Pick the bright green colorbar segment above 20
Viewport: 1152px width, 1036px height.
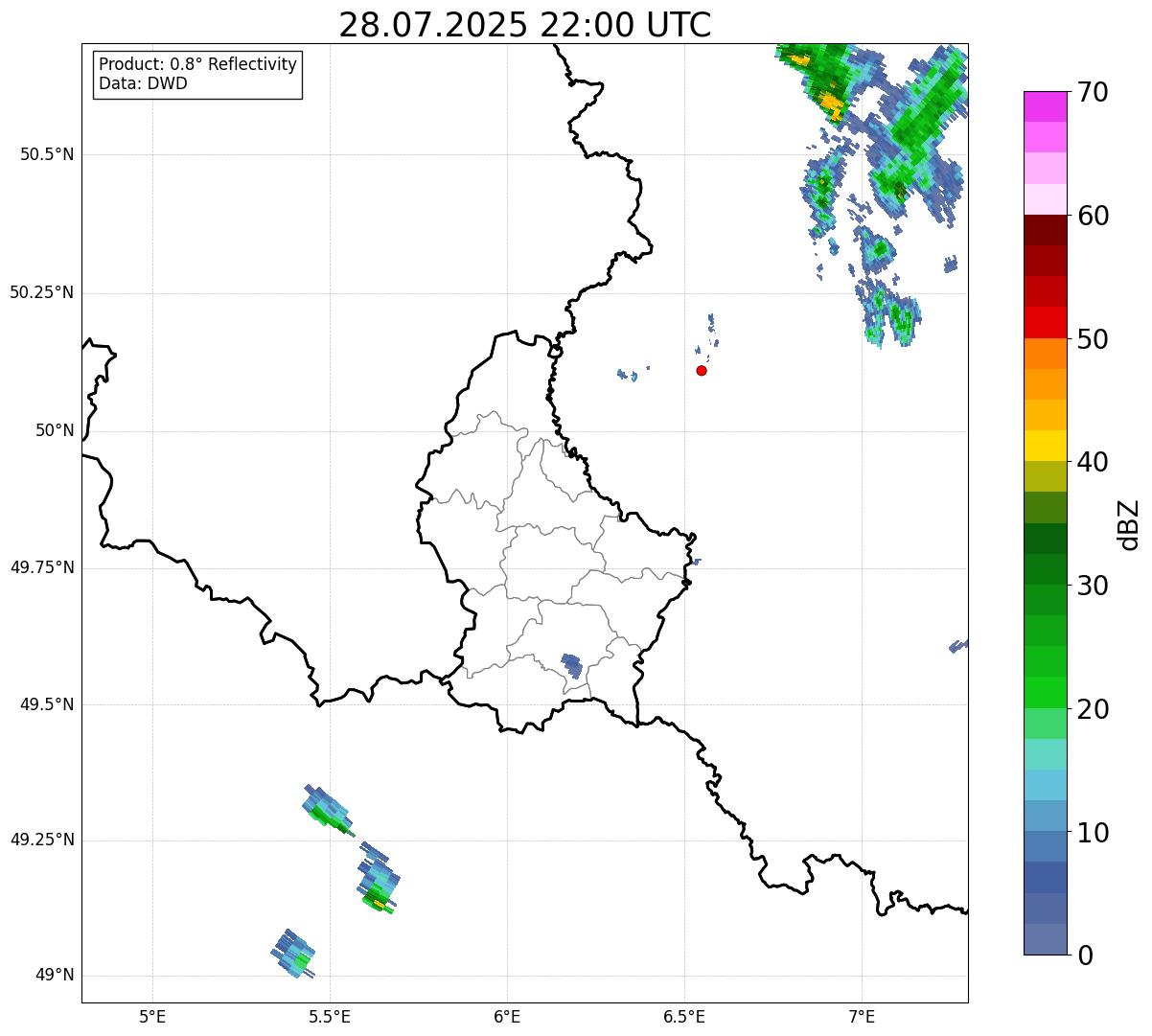1045,693
